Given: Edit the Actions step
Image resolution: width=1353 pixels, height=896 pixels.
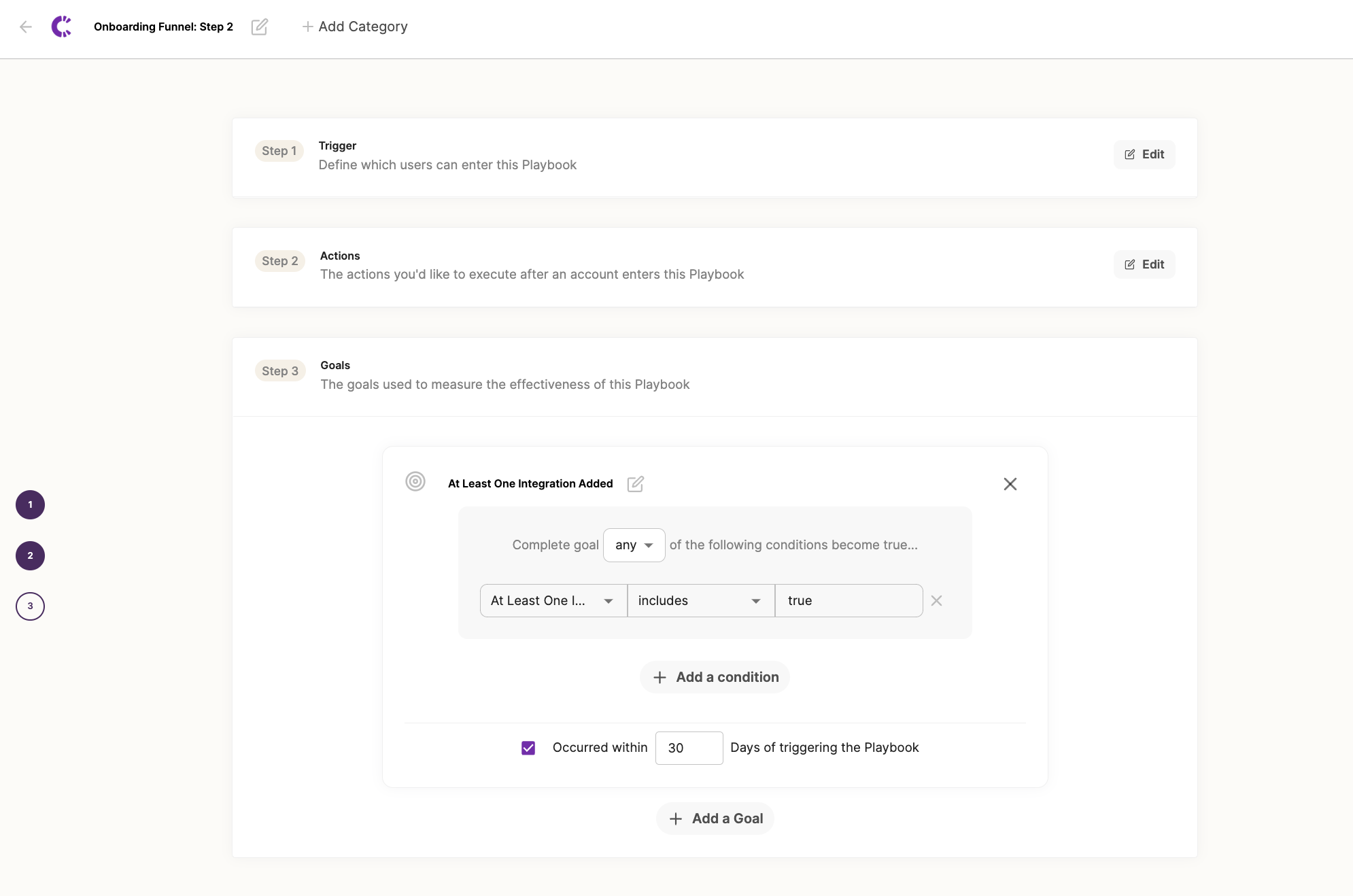Looking at the screenshot, I should coord(1144,264).
